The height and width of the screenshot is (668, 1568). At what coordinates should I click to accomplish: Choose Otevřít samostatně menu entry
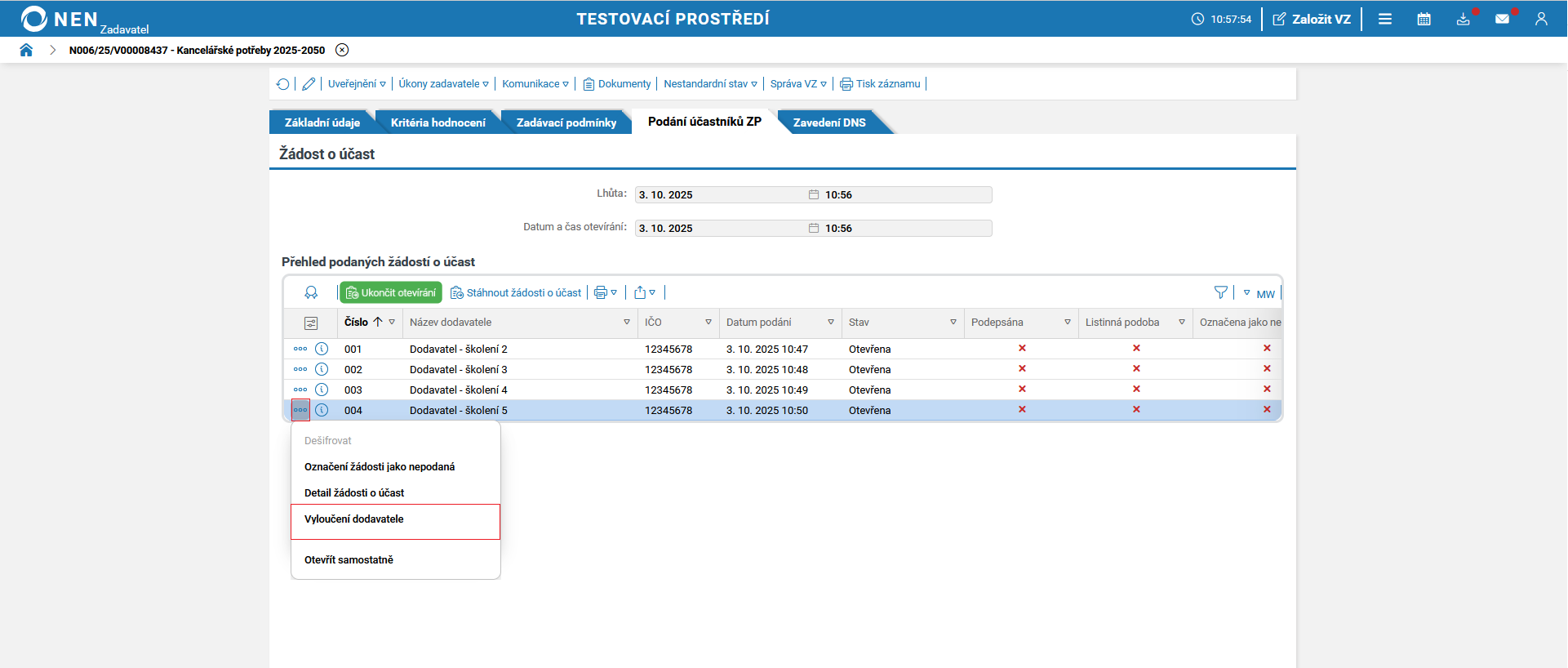pos(349,560)
